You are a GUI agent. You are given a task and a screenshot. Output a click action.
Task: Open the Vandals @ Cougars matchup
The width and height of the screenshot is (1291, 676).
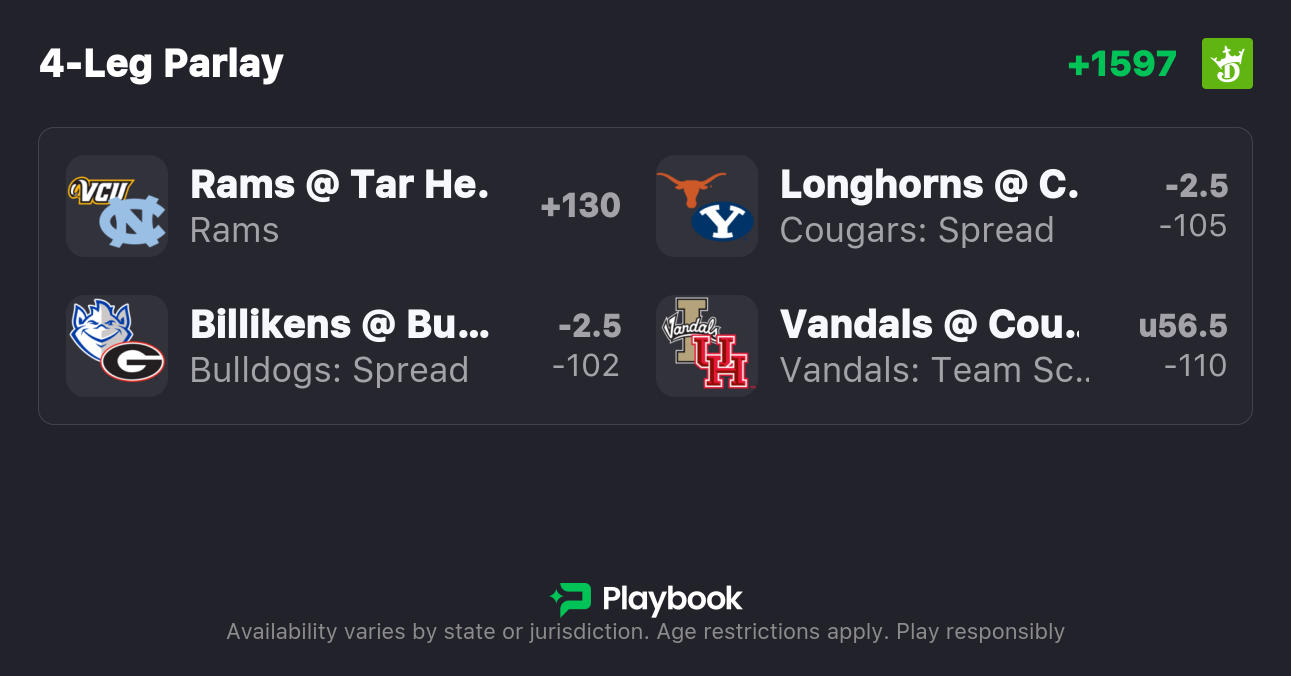click(x=929, y=325)
